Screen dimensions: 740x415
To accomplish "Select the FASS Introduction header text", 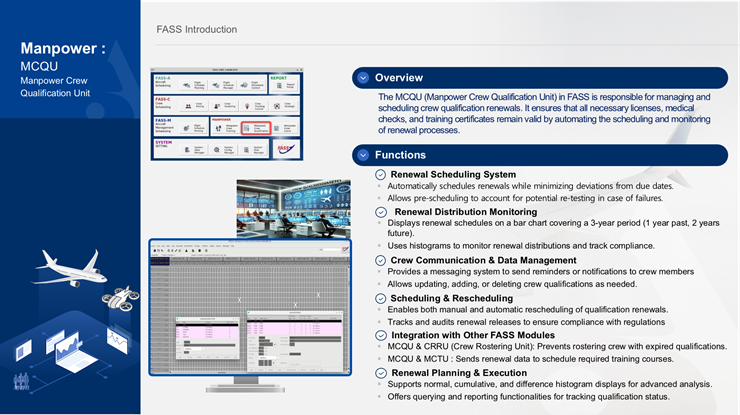I will pyautogui.click(x=197, y=29).
